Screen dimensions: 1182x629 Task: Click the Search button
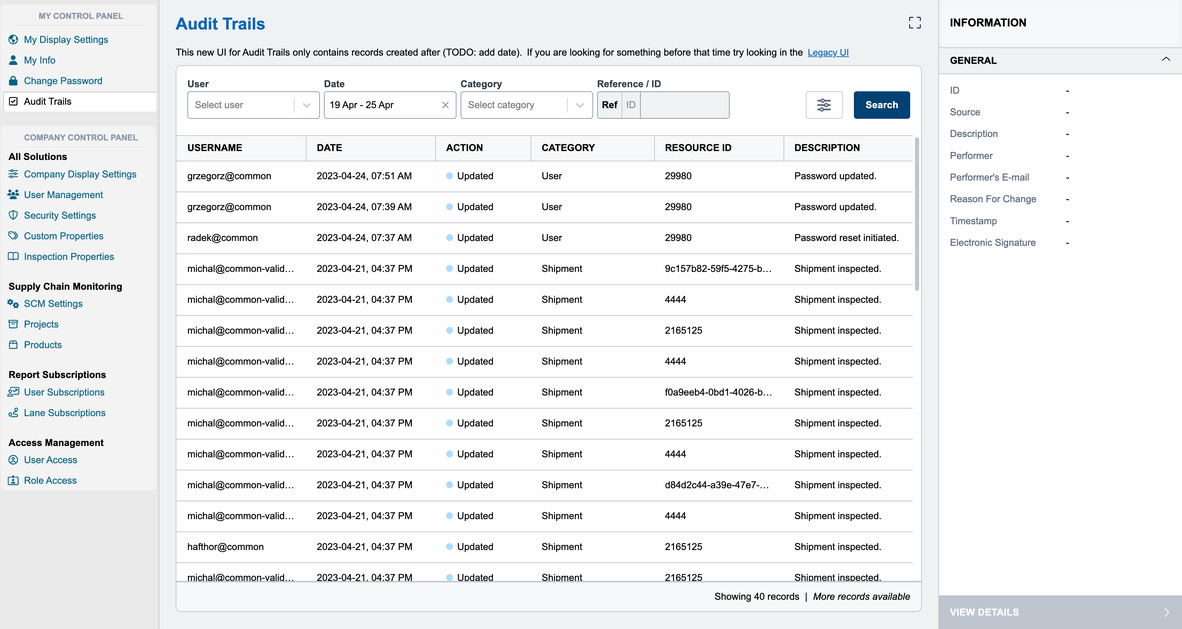point(881,105)
